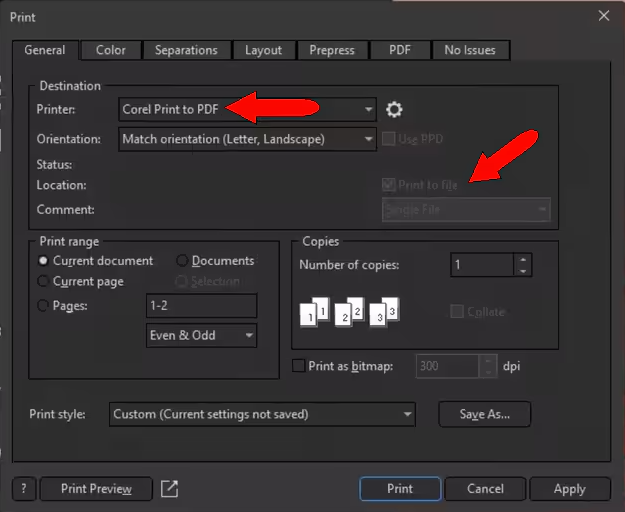
Task: Click the help question mark button
Action: click(24, 488)
